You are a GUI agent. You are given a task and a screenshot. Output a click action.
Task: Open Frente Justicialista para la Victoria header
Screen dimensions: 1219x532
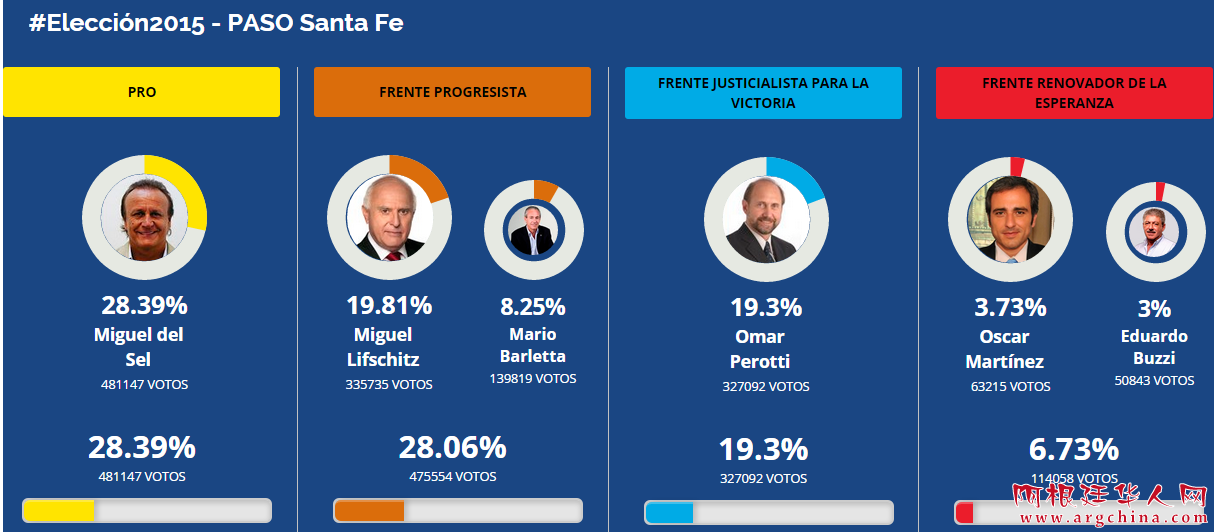(x=763, y=92)
